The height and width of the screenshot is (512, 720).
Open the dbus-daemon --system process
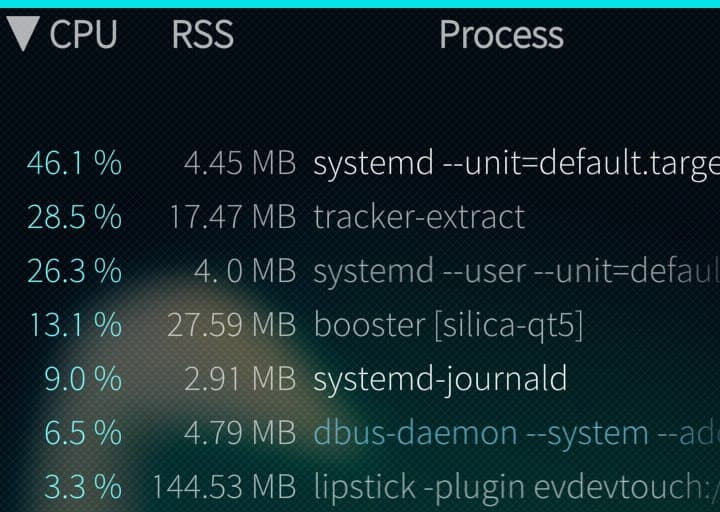click(x=517, y=433)
